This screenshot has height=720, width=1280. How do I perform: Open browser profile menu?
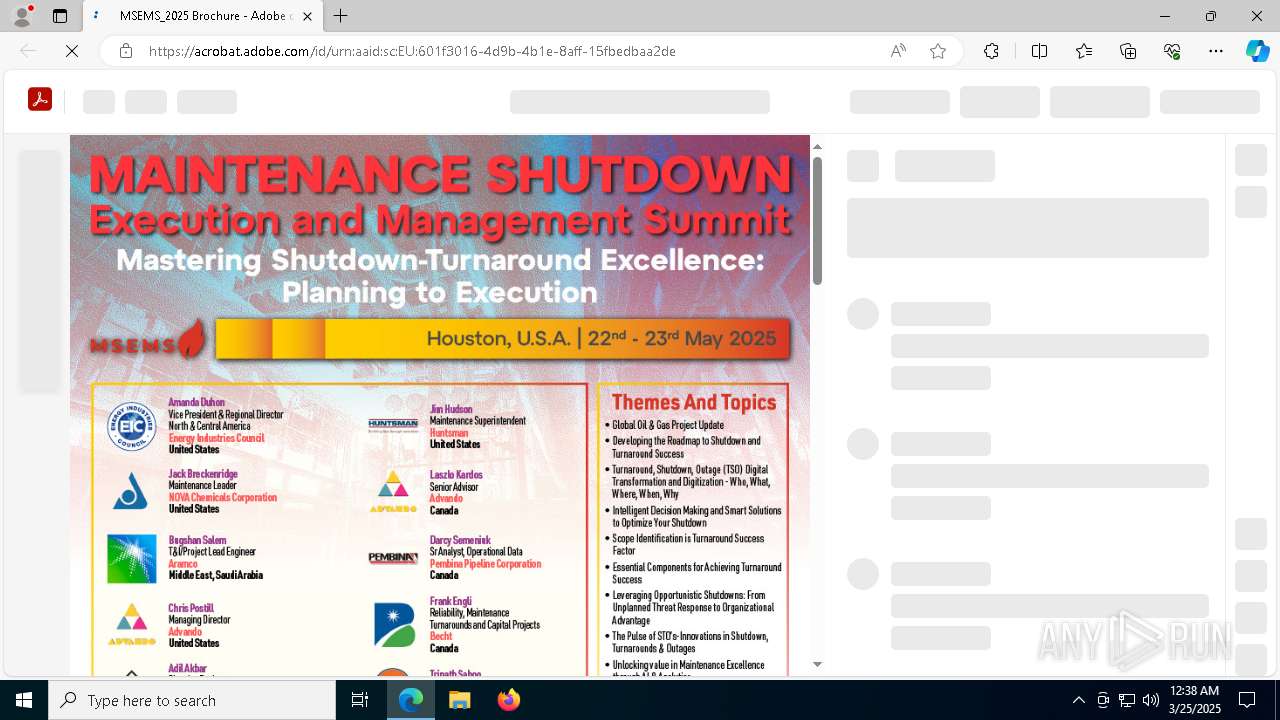coord(22,16)
